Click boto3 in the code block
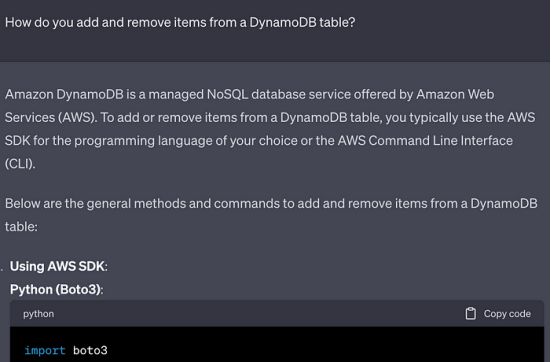Screen dimensions: 551x362 coord(90,350)
